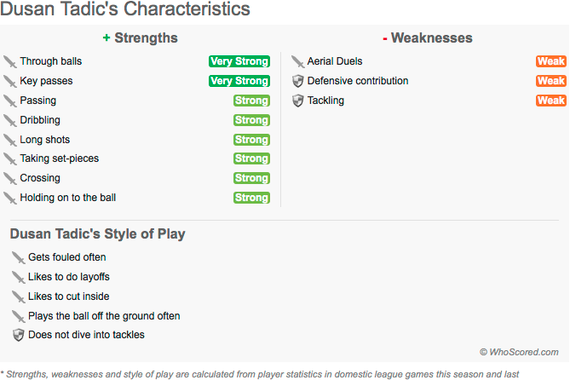
Task: Click the Strengths column heading
Action: click(x=140, y=38)
